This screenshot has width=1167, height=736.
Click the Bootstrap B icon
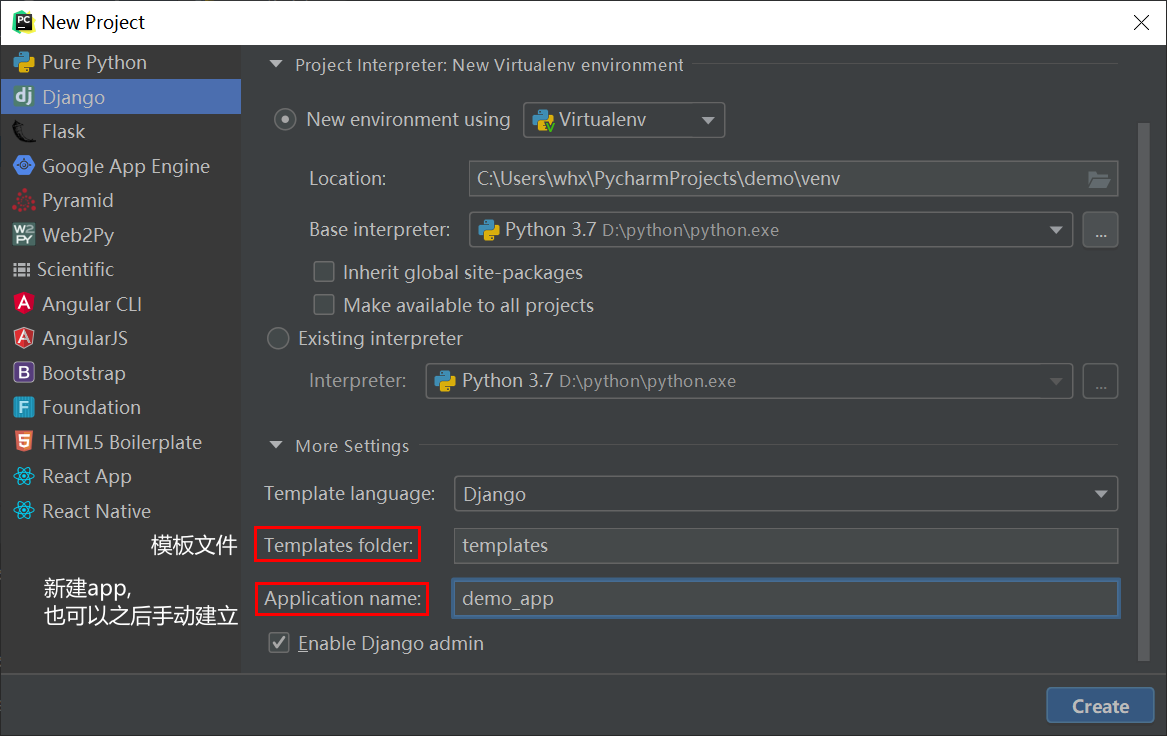click(24, 373)
